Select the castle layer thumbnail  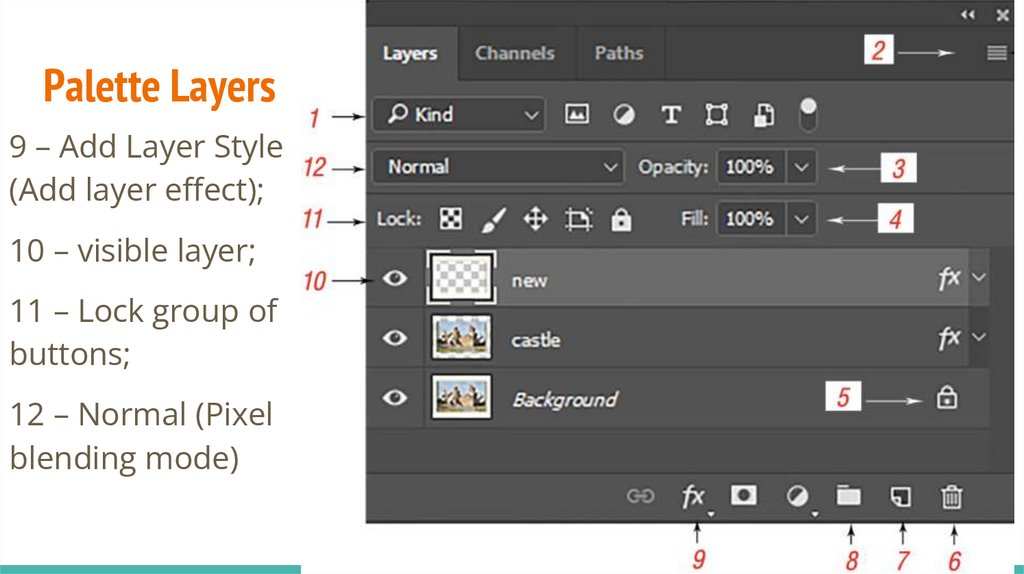pos(460,339)
